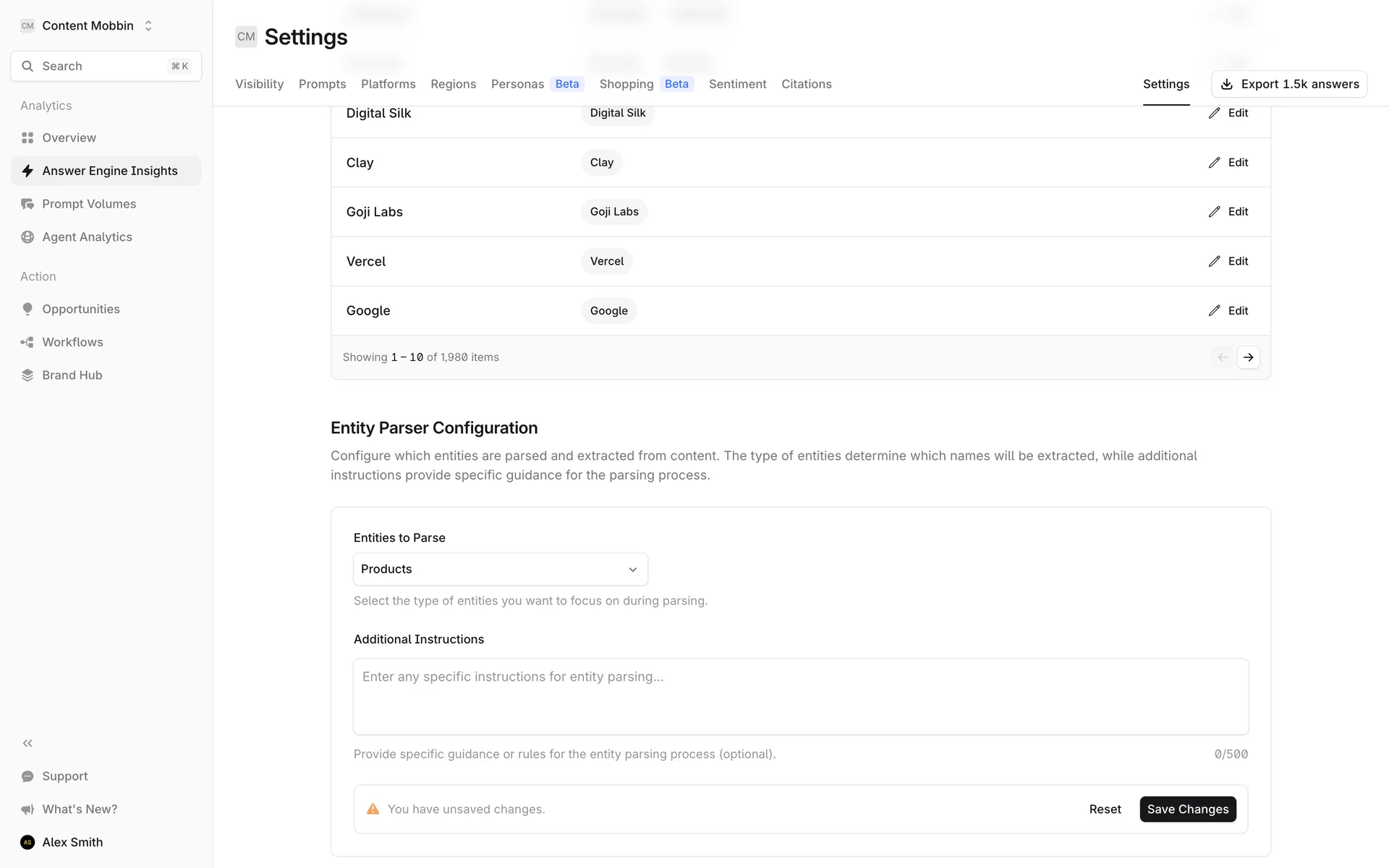The height and width of the screenshot is (868, 1389).
Task: Export 1.5k answers
Action: tap(1289, 84)
